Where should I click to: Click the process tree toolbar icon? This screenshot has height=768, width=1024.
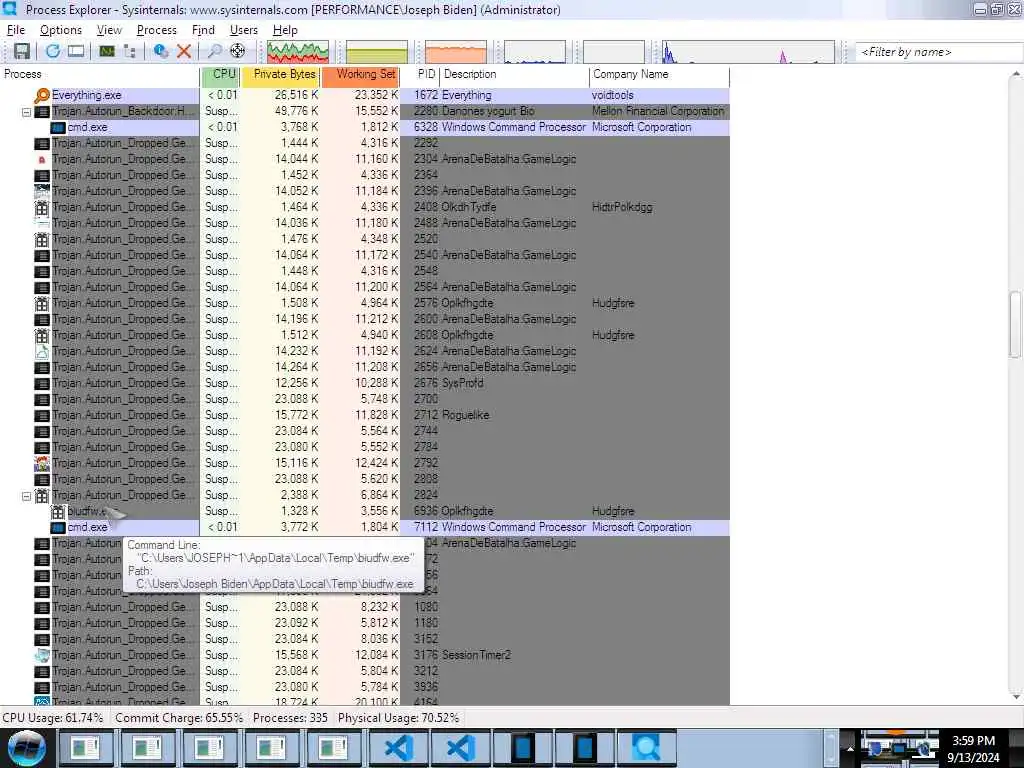129,51
